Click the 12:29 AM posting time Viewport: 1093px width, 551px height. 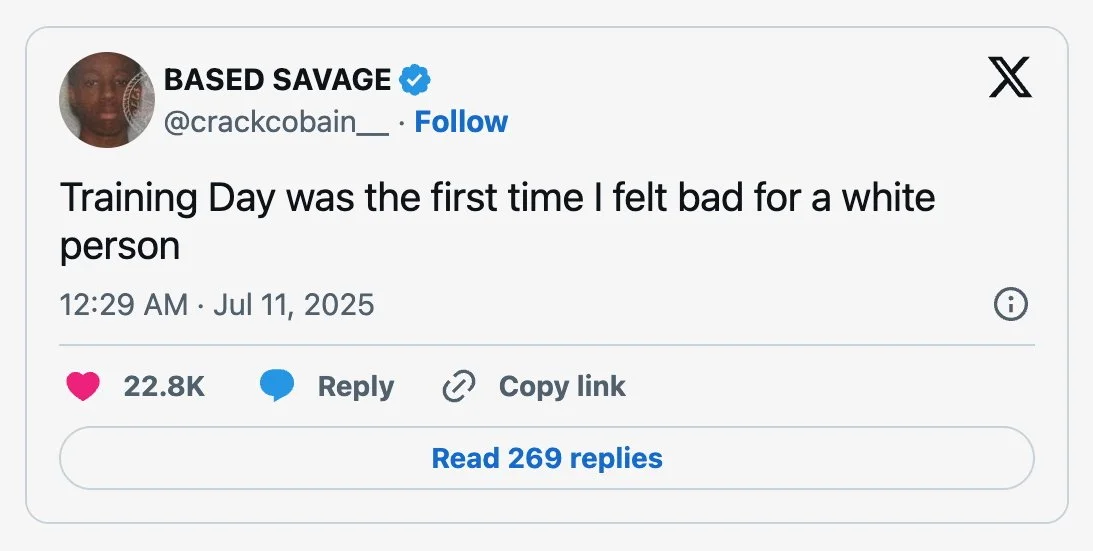(123, 304)
